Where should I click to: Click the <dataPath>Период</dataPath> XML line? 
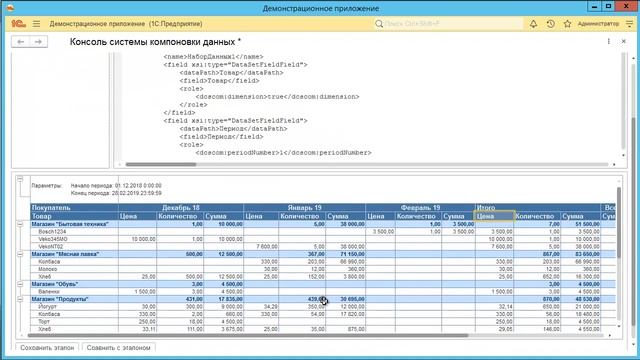[233, 129]
